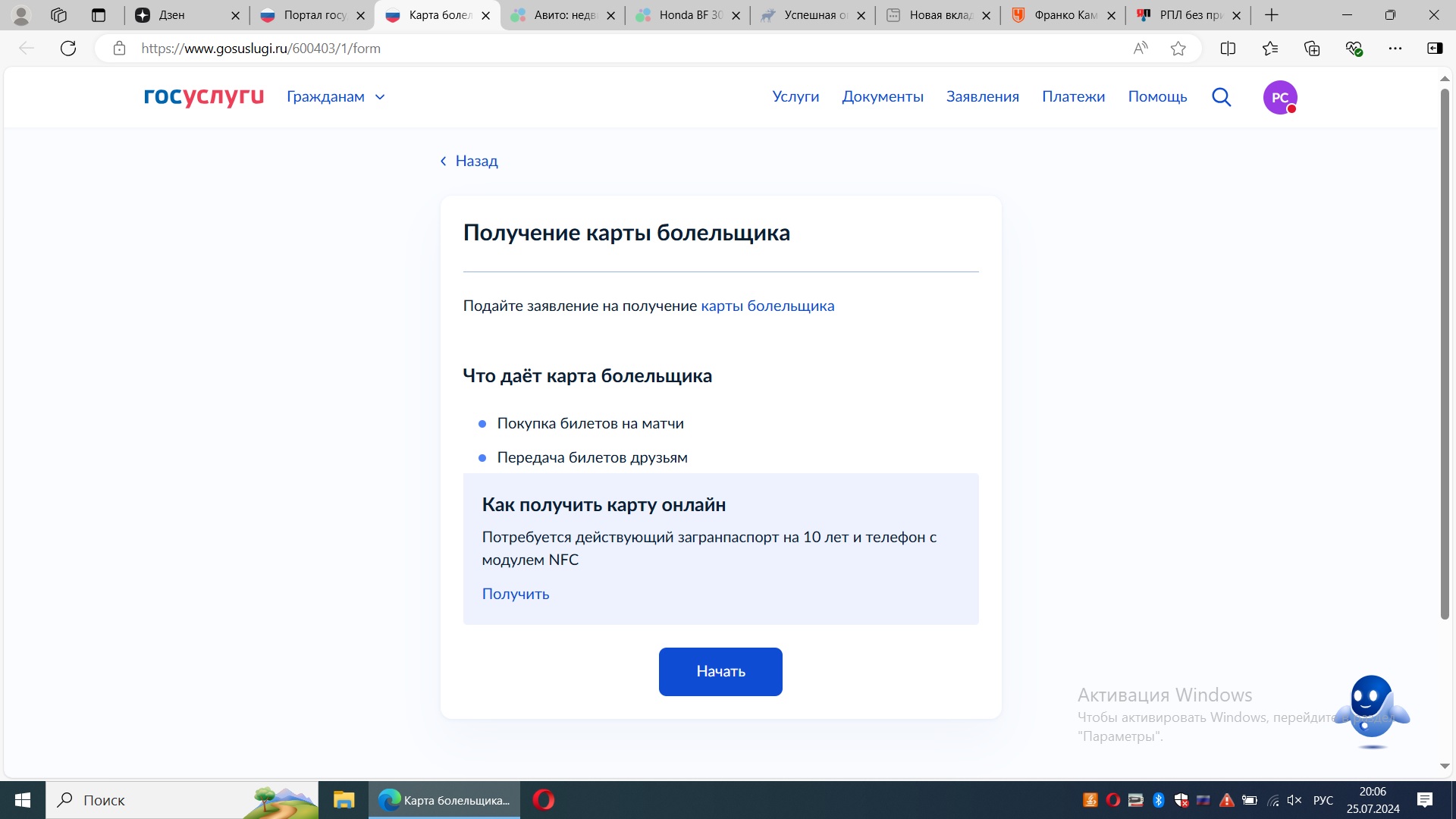Click the Windows Поиск search box

[x=182, y=800]
